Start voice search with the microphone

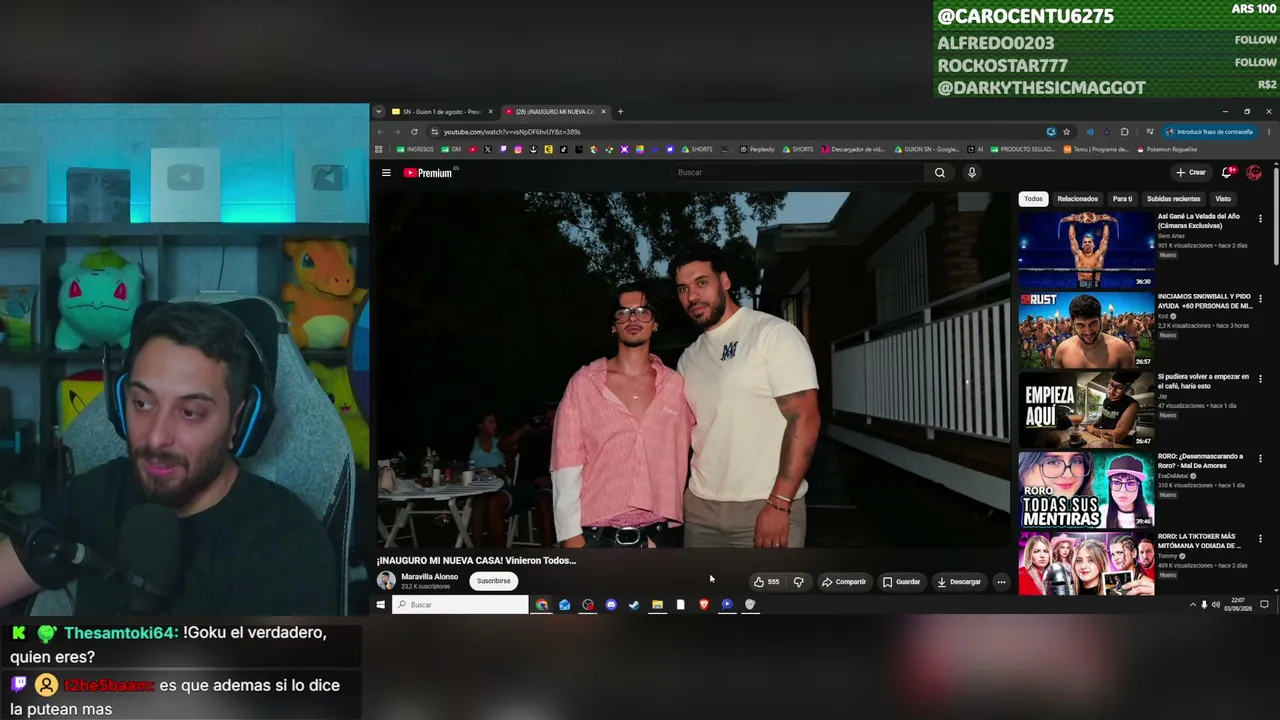tap(971, 173)
